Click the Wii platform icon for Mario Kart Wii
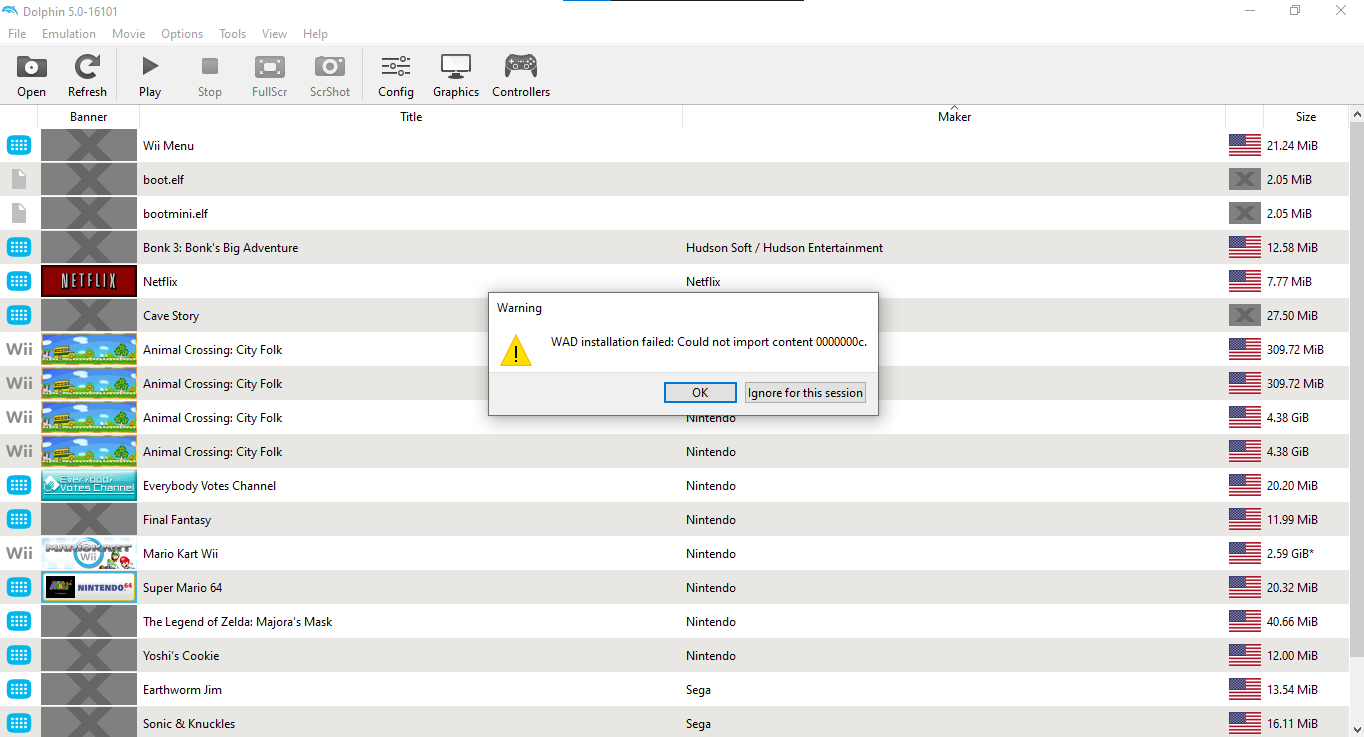The height and width of the screenshot is (737, 1364). (19, 554)
